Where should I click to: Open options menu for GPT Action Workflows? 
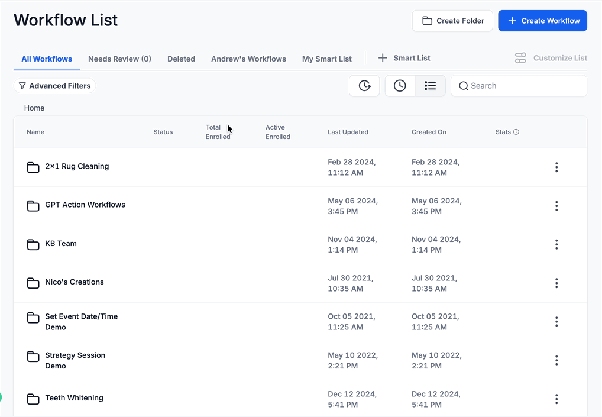click(x=556, y=206)
